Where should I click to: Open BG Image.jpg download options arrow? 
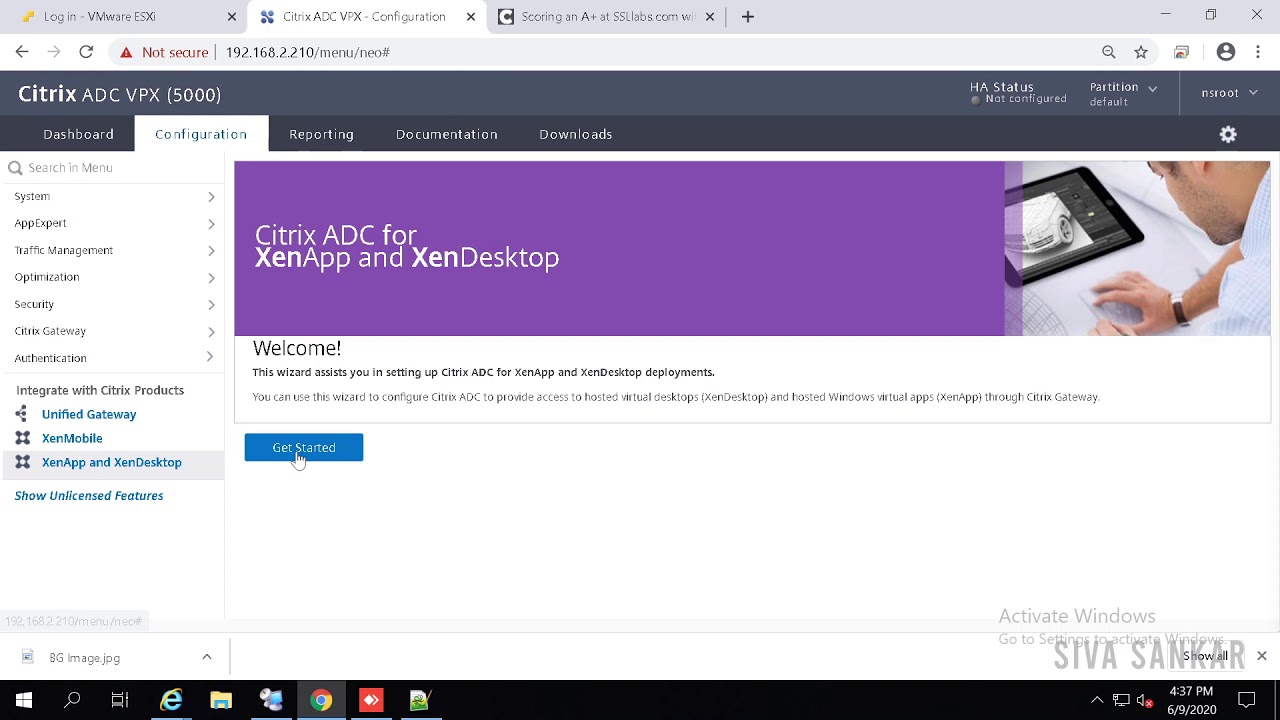[x=207, y=657]
